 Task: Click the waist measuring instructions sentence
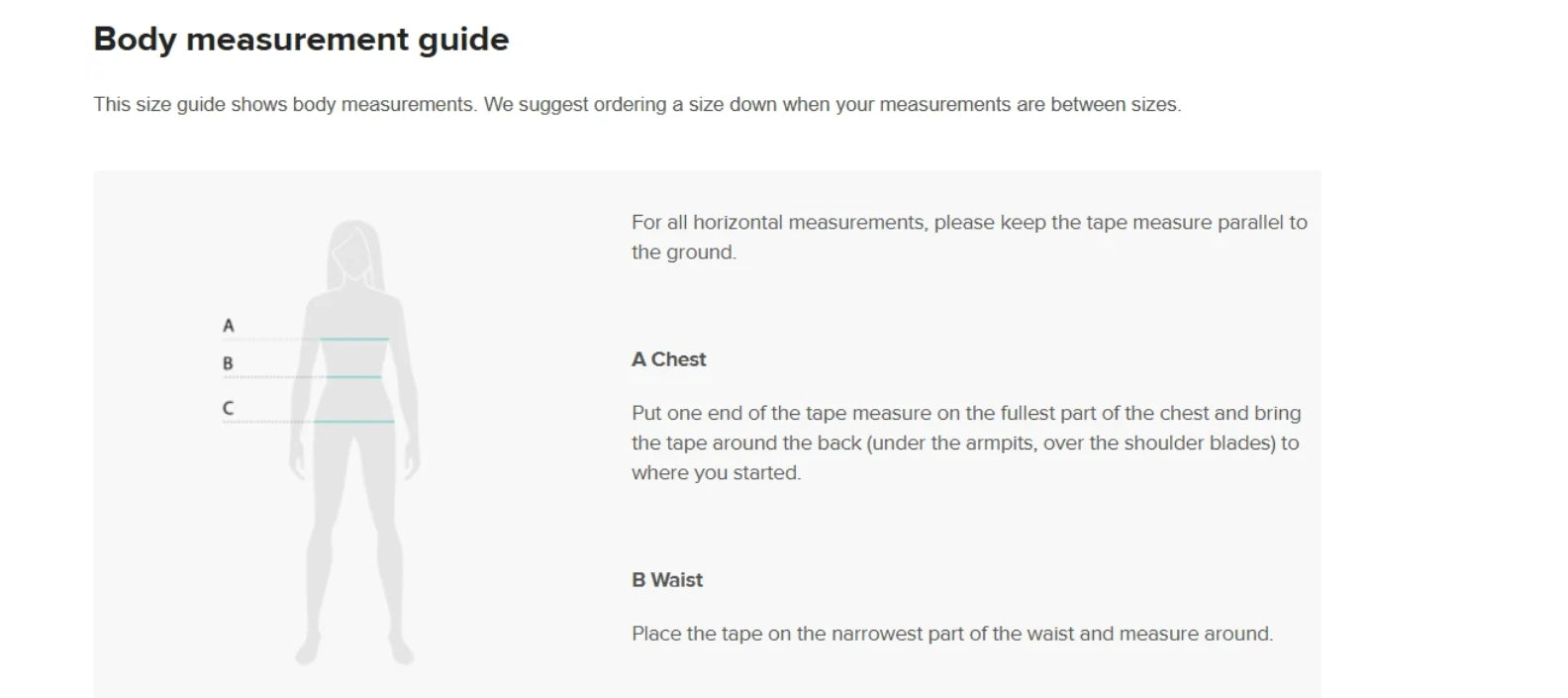952,634
